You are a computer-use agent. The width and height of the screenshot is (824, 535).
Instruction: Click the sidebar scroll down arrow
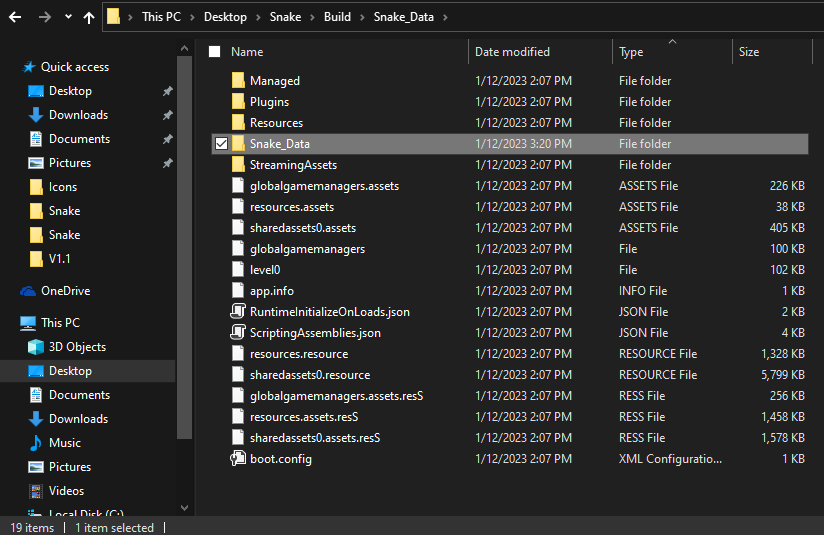click(184, 508)
